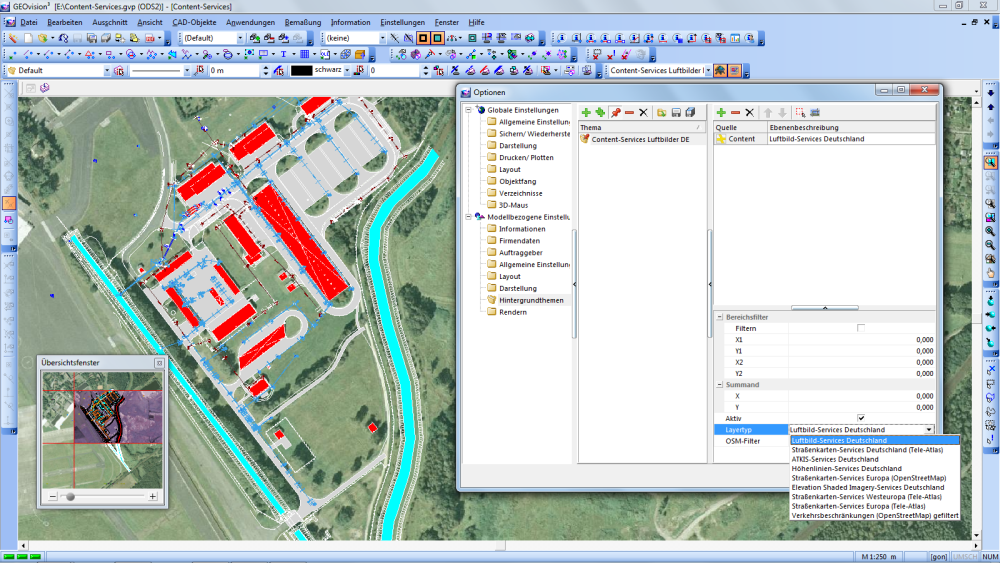Click the red pin icon in Thema toolbar
Viewport: 1000px width, 563px height.
(x=615, y=113)
